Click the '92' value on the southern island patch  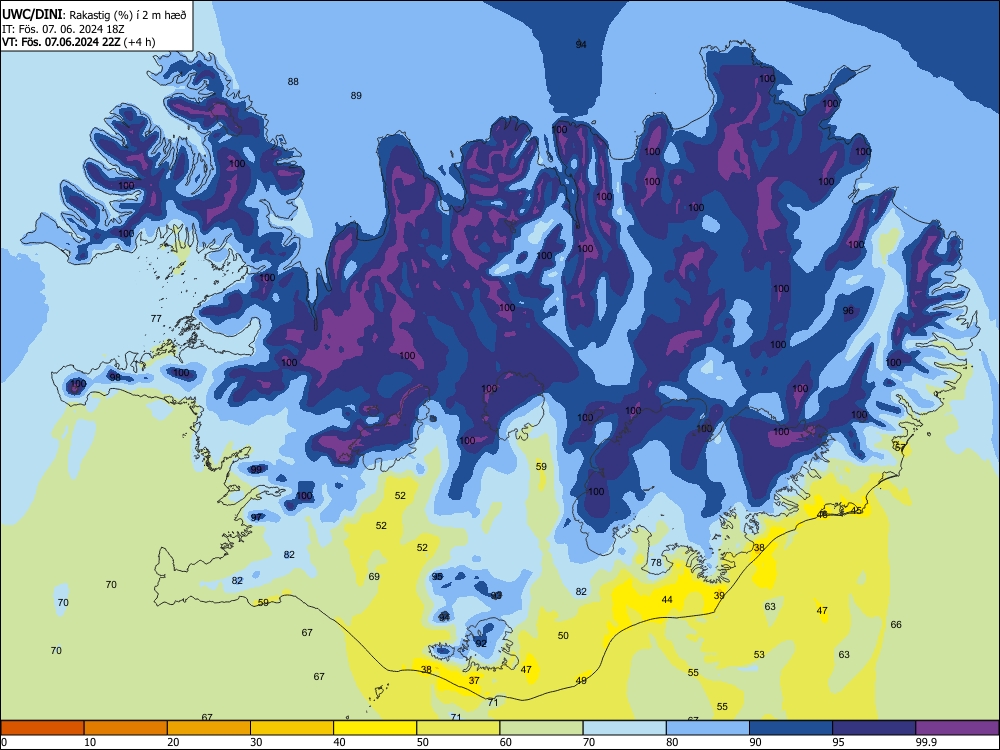click(x=481, y=643)
